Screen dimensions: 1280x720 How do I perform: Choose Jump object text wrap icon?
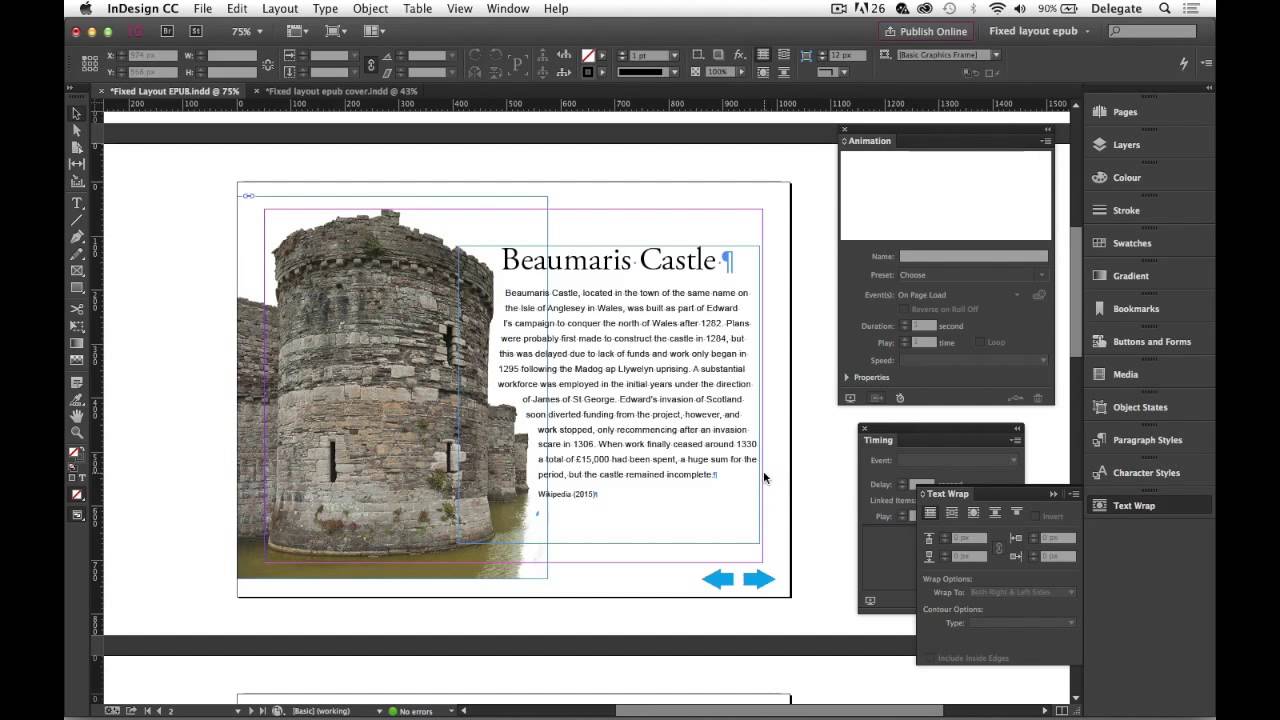coord(995,513)
